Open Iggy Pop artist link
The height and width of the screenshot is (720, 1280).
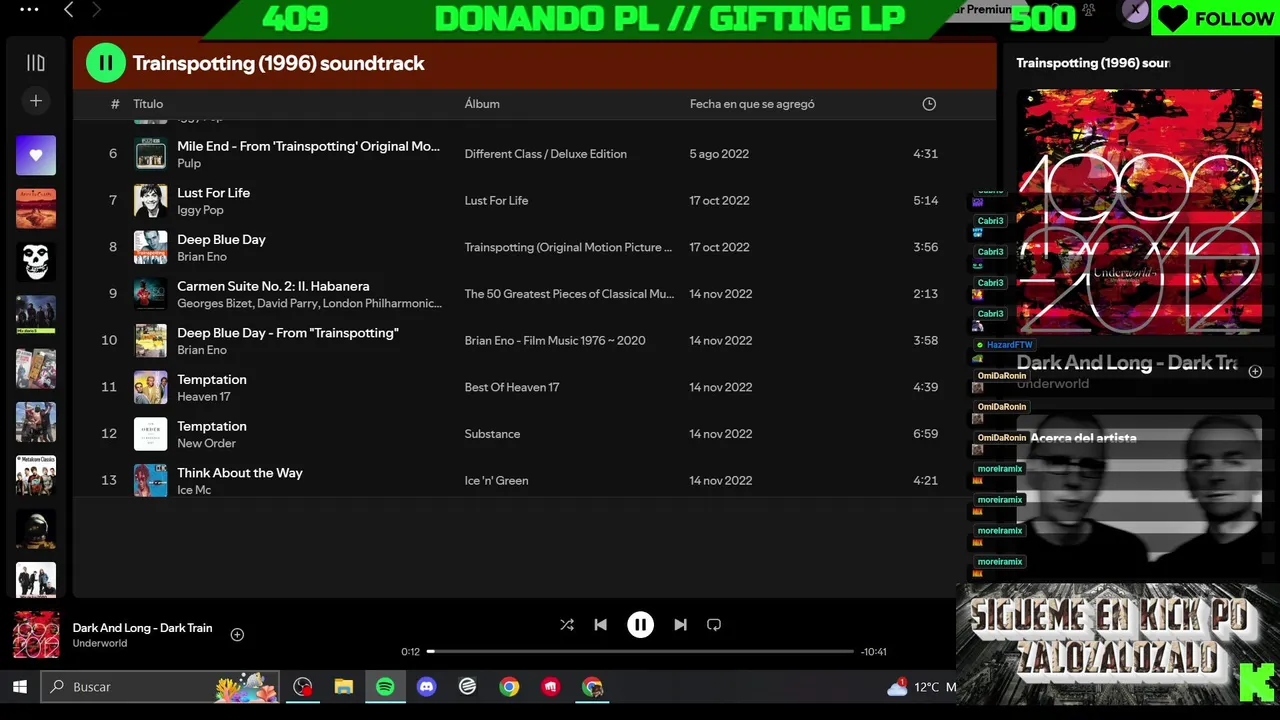coord(200,210)
